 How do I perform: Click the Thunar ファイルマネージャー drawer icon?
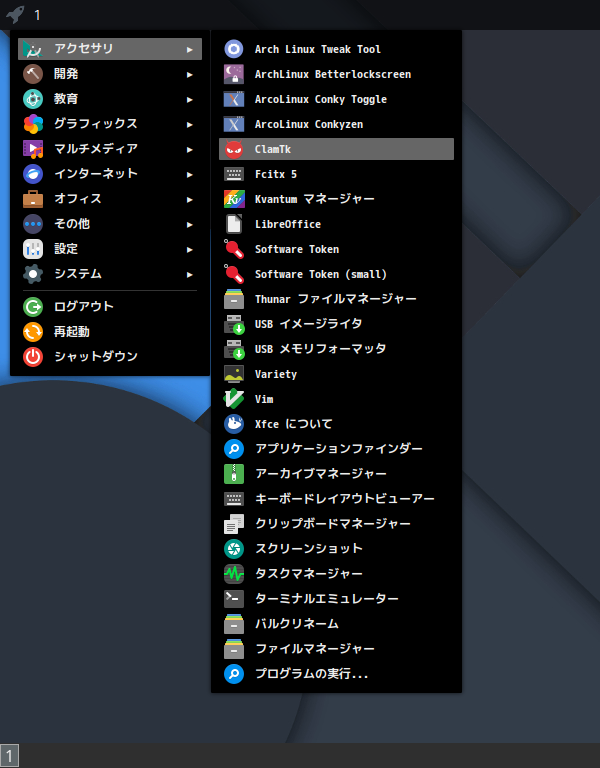234,299
